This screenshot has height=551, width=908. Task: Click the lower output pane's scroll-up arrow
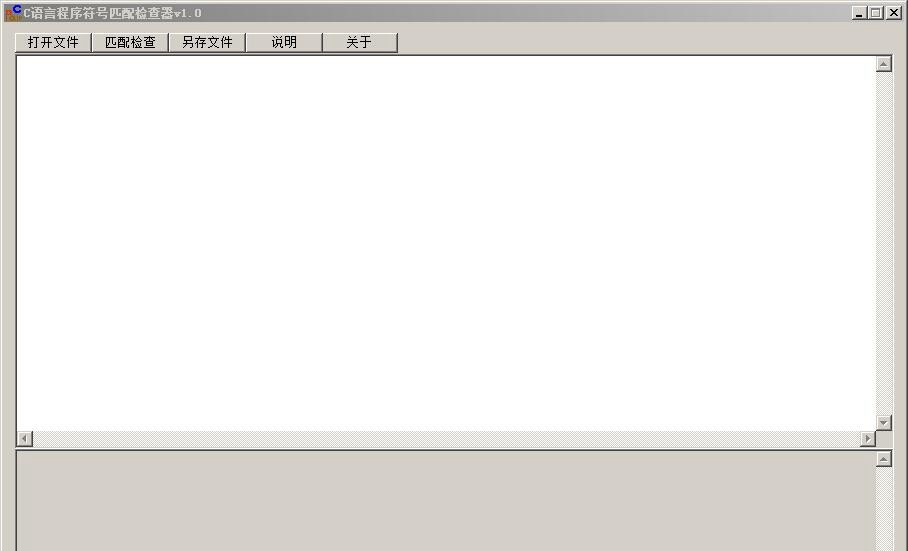coord(884,460)
